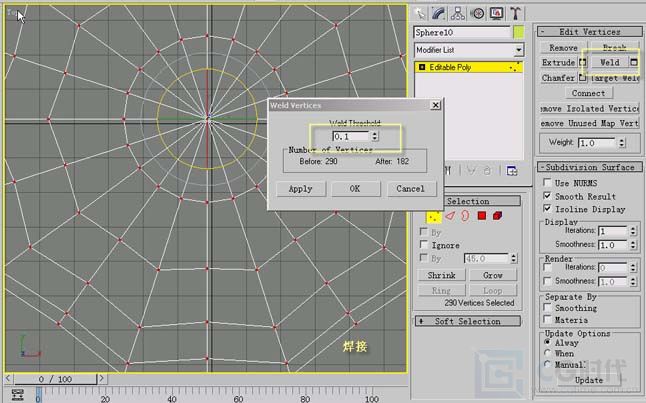Open the Display command panel tab

pos(496,14)
